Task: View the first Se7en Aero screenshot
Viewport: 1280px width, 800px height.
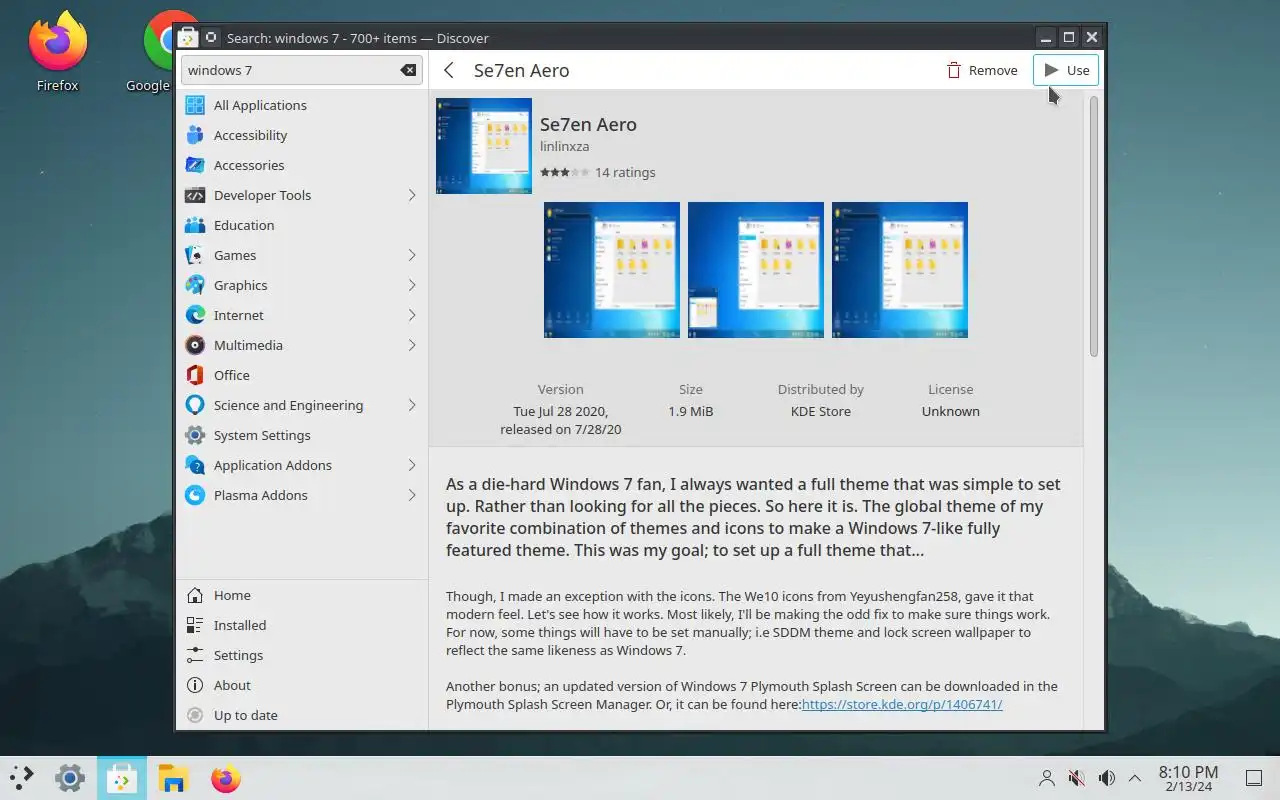Action: point(612,270)
